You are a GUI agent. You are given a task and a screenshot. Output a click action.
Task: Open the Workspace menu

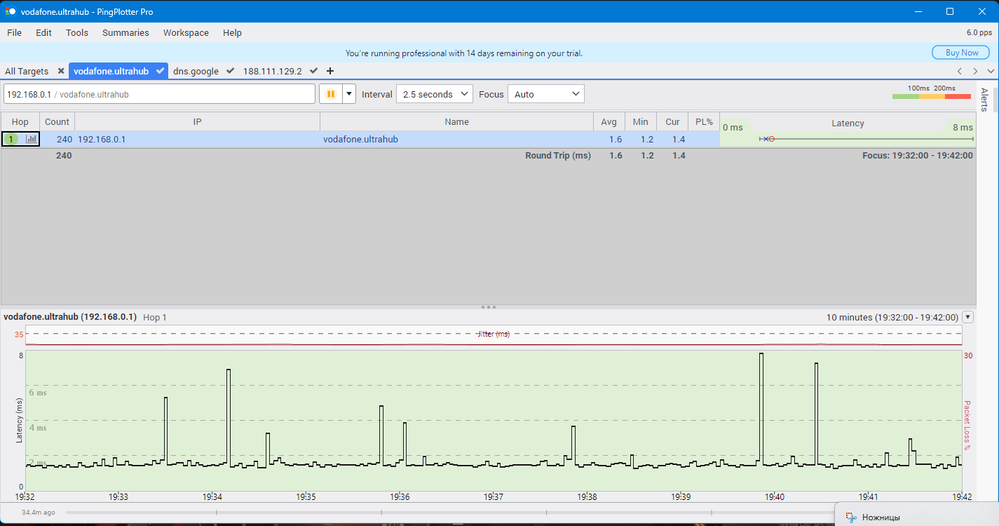click(x=185, y=32)
